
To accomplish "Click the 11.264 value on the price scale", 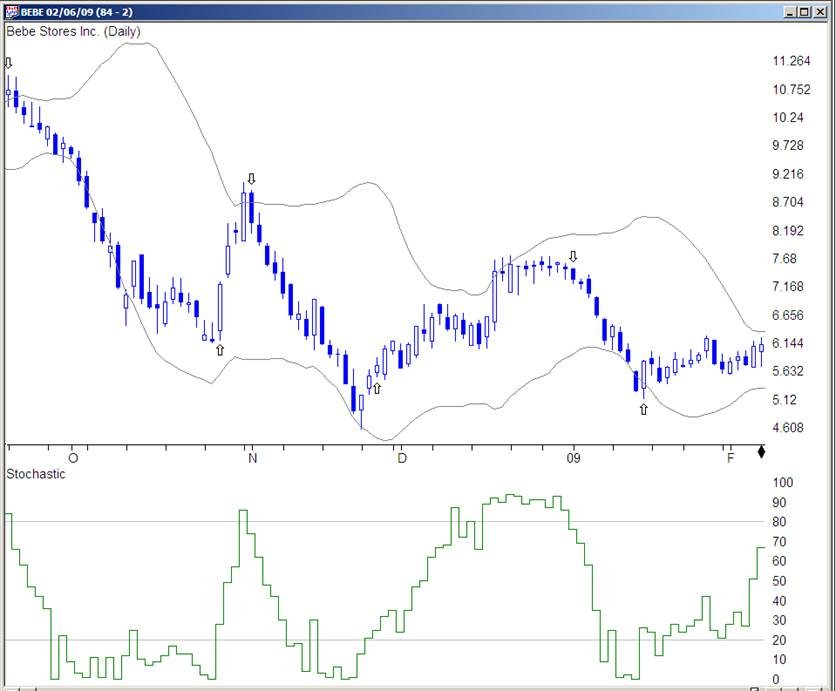I will coord(791,61).
